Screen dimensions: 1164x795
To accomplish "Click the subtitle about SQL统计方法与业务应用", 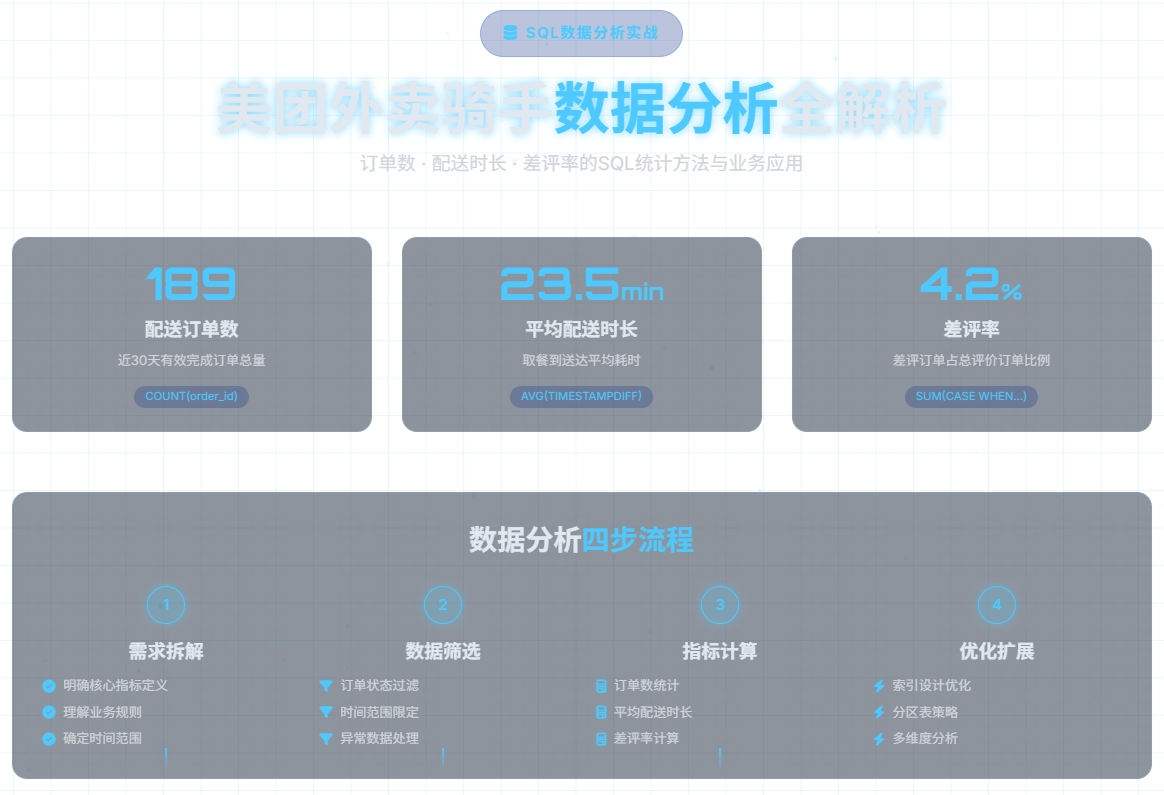I will (581, 163).
